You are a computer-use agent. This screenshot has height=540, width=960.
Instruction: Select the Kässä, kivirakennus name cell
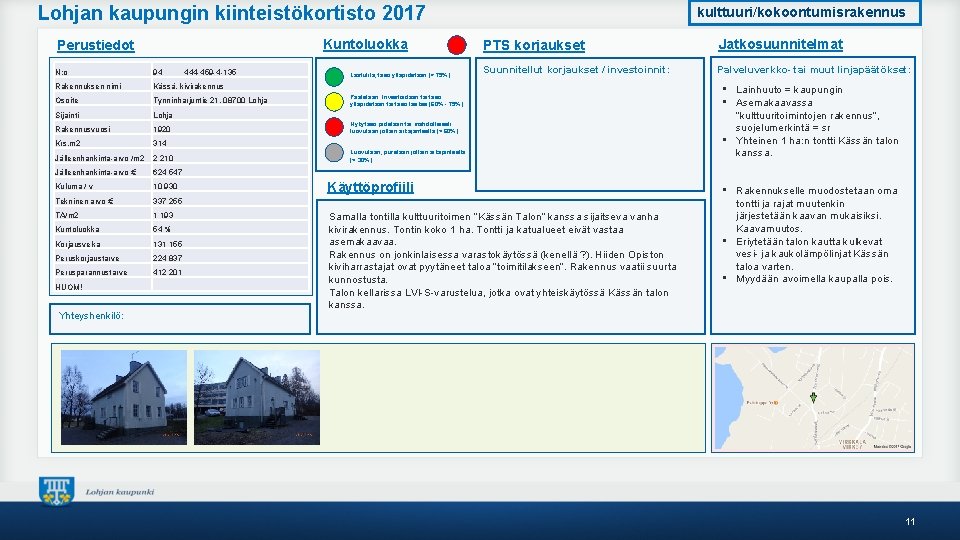pyautogui.click(x=189, y=86)
